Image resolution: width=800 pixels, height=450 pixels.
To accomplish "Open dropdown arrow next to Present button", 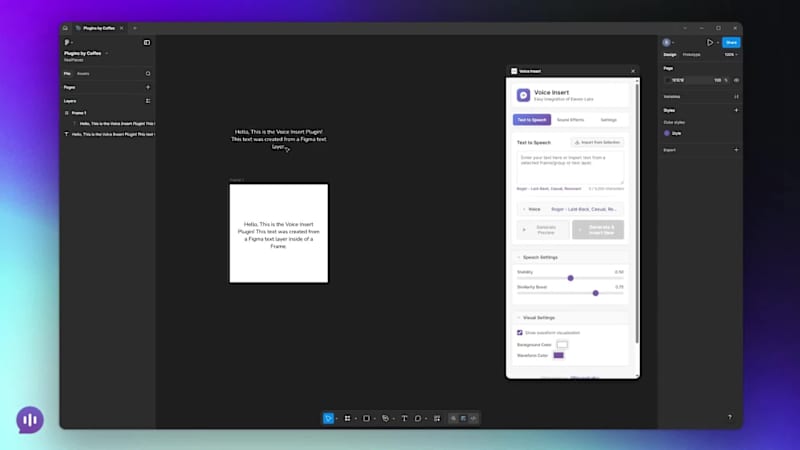I will click(717, 42).
